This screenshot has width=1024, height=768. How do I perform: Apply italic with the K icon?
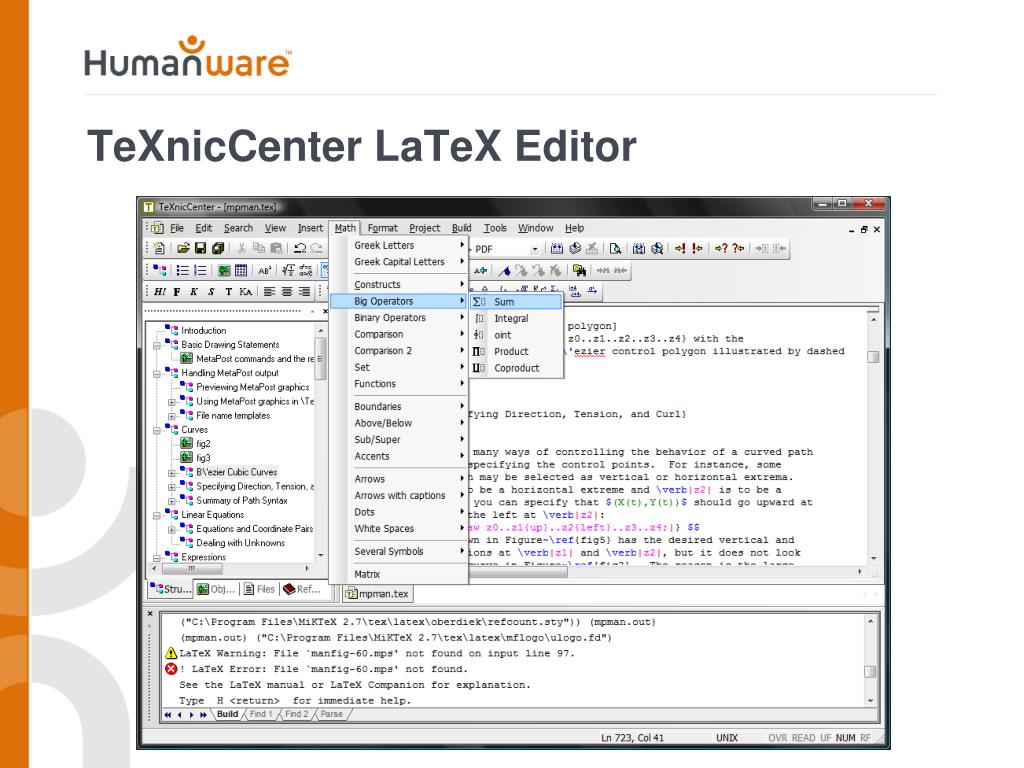(x=194, y=292)
